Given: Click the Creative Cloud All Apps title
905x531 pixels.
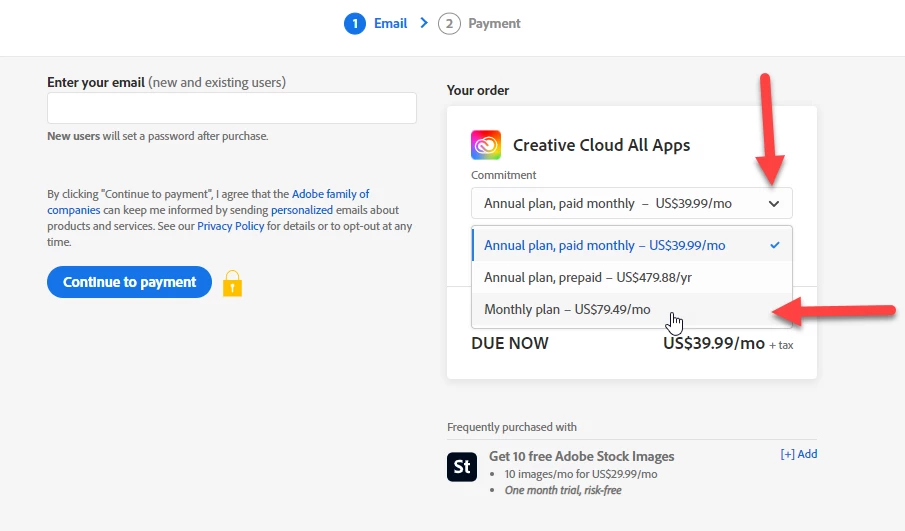Looking at the screenshot, I should tap(601, 145).
